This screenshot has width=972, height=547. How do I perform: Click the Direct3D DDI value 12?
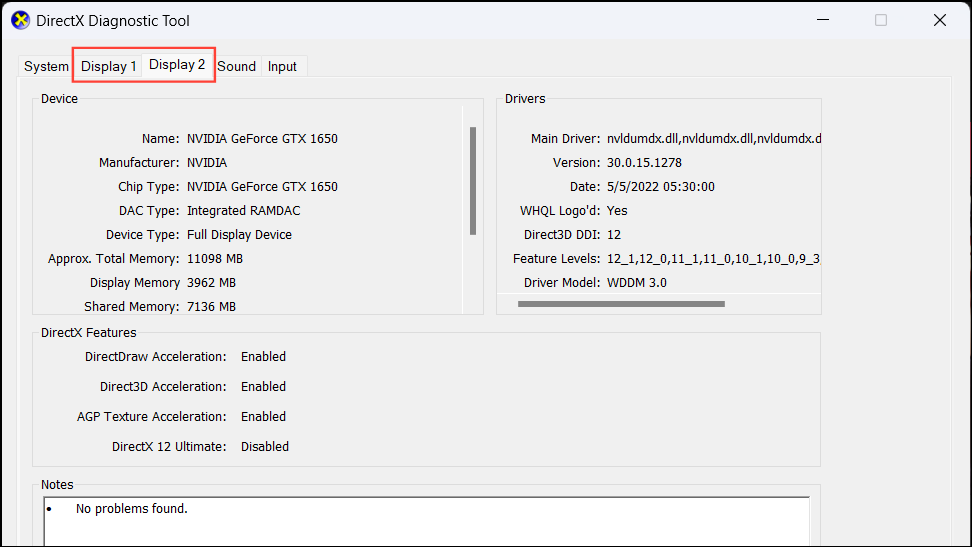(614, 235)
